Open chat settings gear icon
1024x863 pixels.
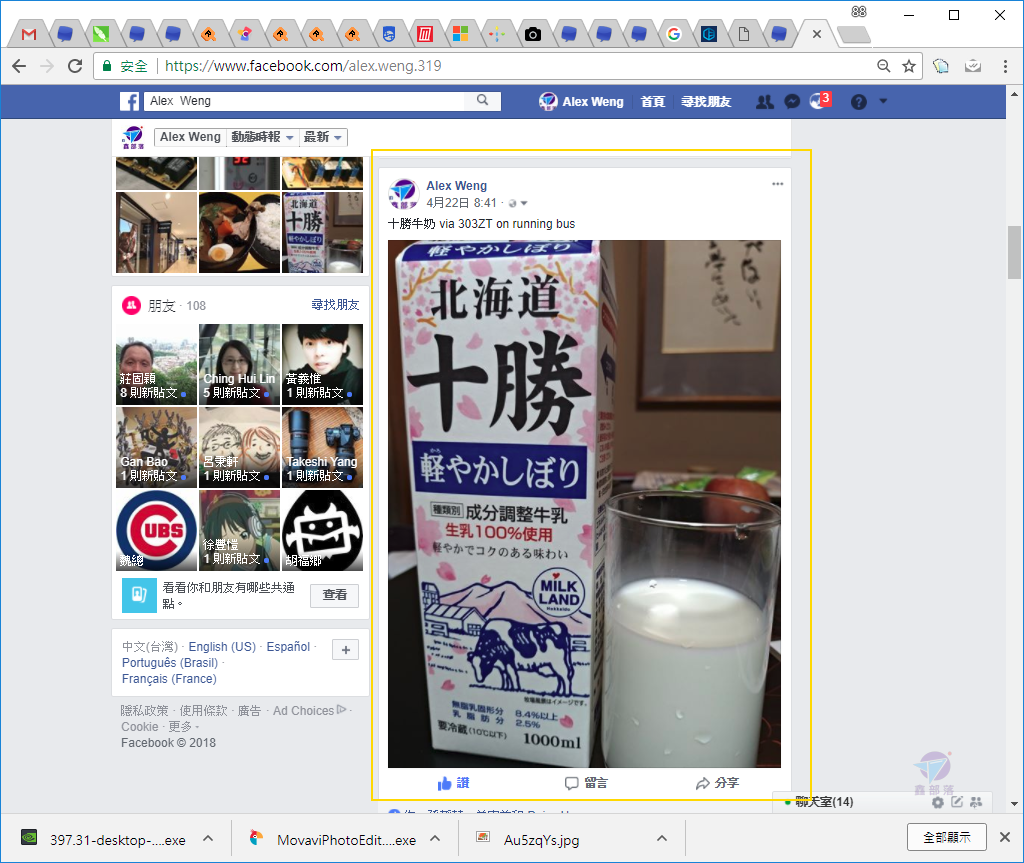(938, 802)
